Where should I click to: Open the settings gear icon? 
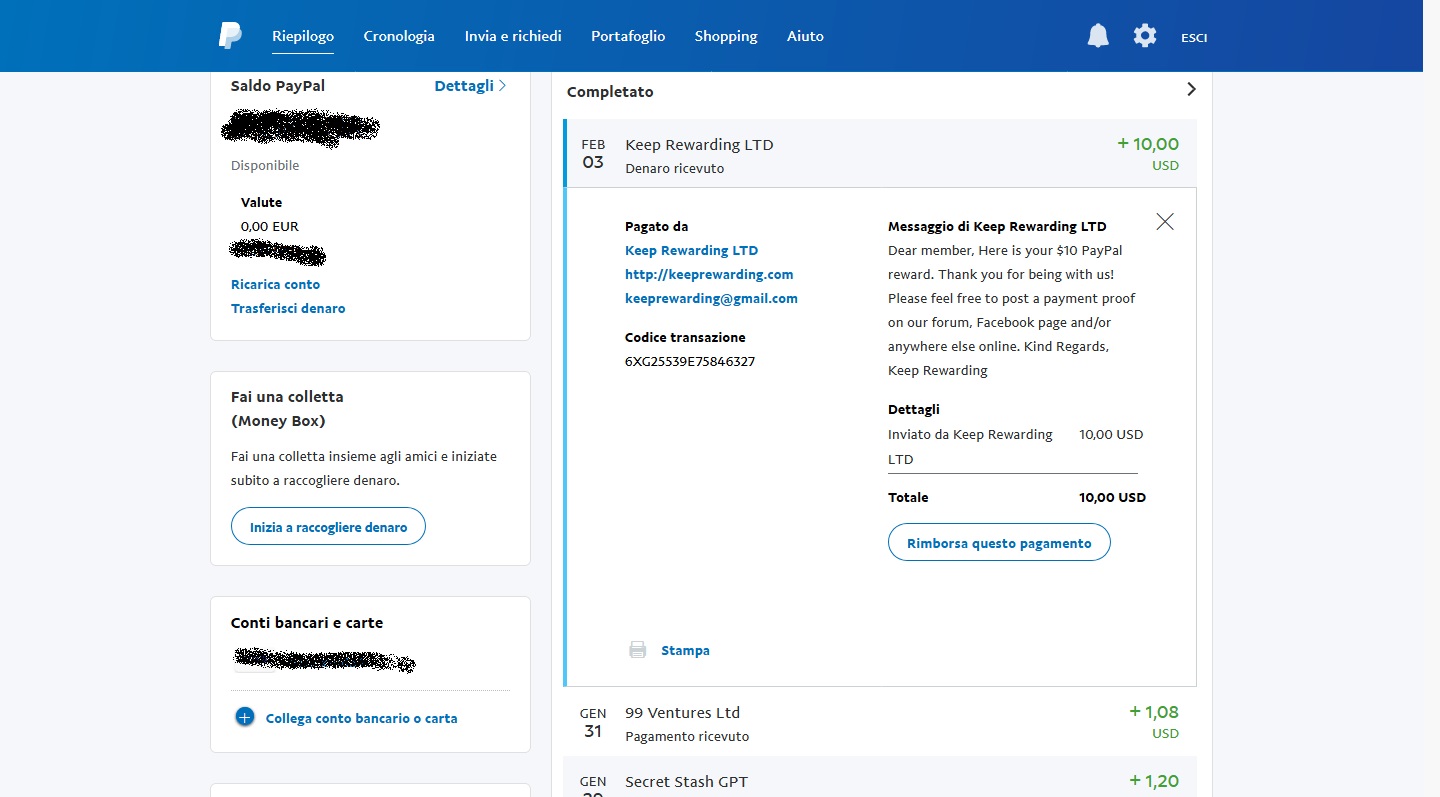click(1145, 36)
